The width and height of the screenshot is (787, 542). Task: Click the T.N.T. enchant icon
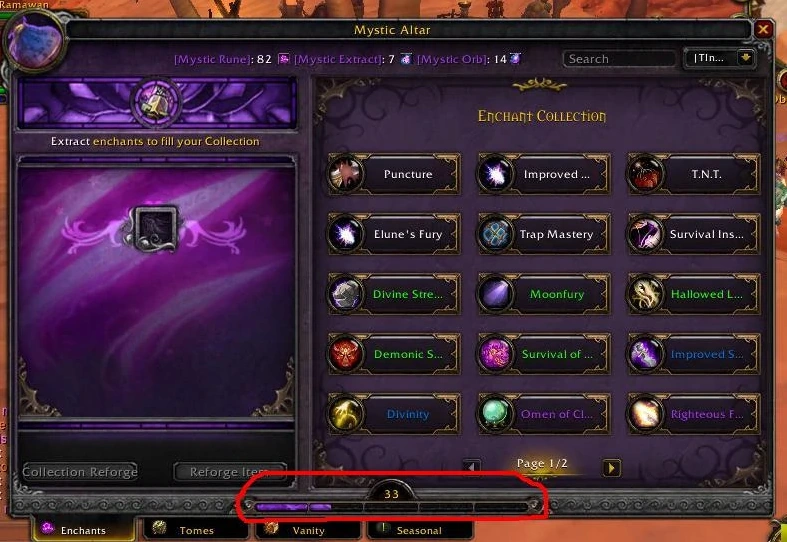[645, 174]
